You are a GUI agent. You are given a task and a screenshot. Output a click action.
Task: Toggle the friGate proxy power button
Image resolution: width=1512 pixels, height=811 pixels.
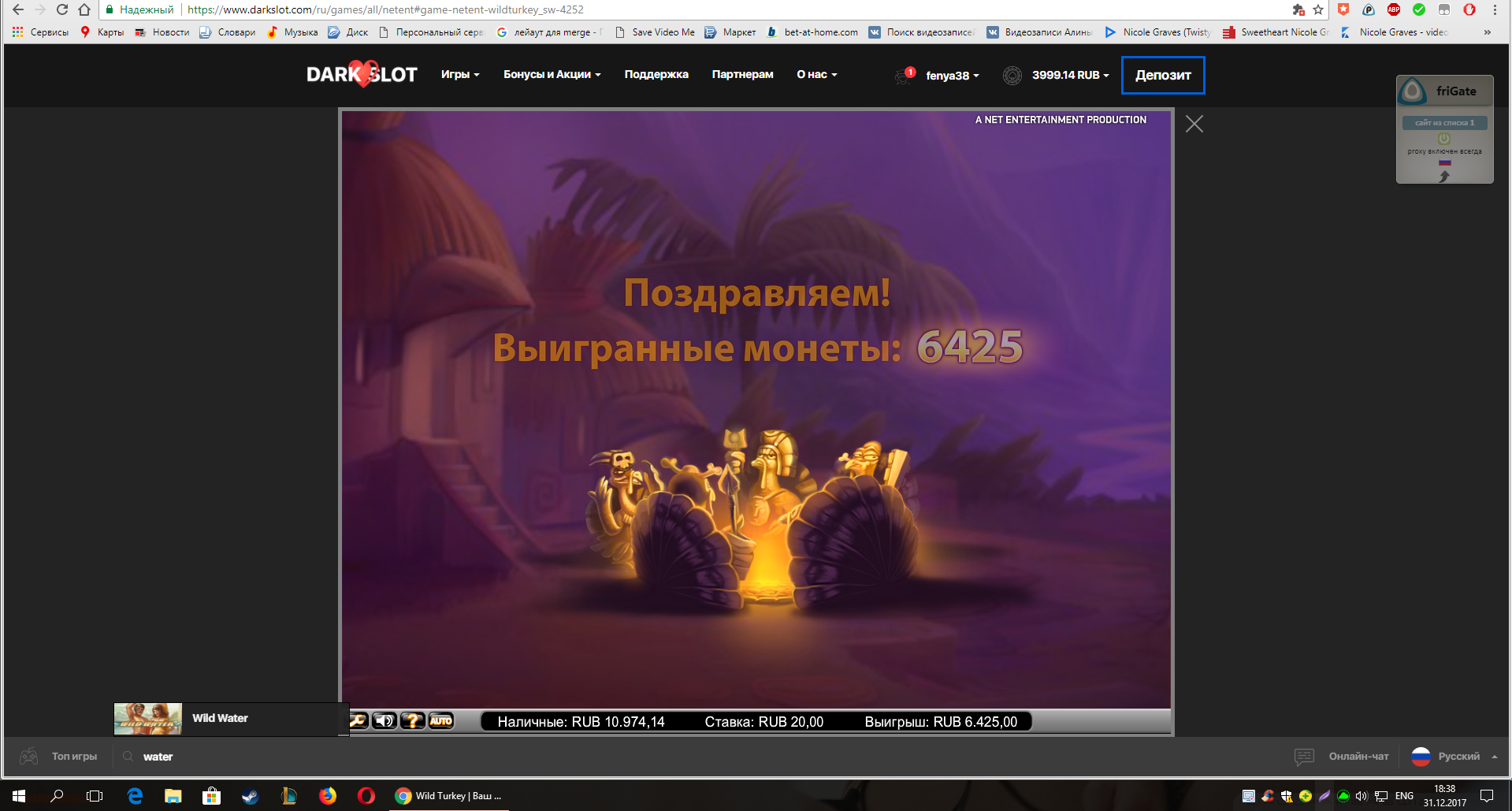coord(1443,138)
